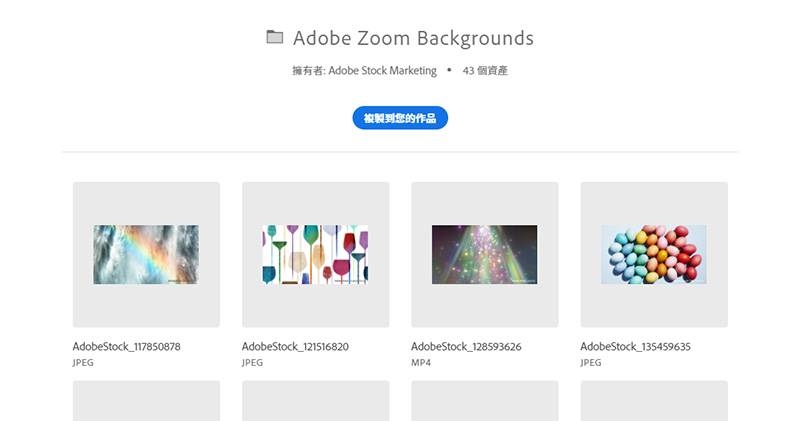
Task: Click the blue 複製到您的作品 button
Action: coord(400,118)
